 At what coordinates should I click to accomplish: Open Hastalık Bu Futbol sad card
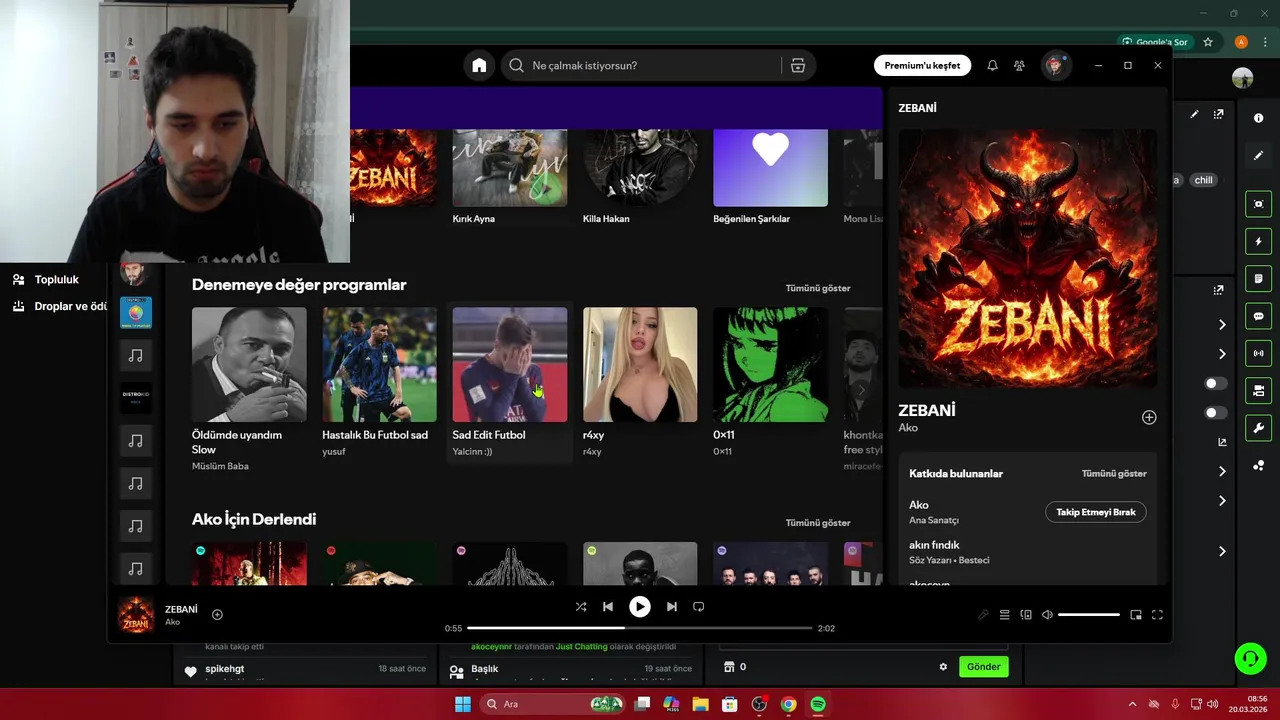pos(379,383)
